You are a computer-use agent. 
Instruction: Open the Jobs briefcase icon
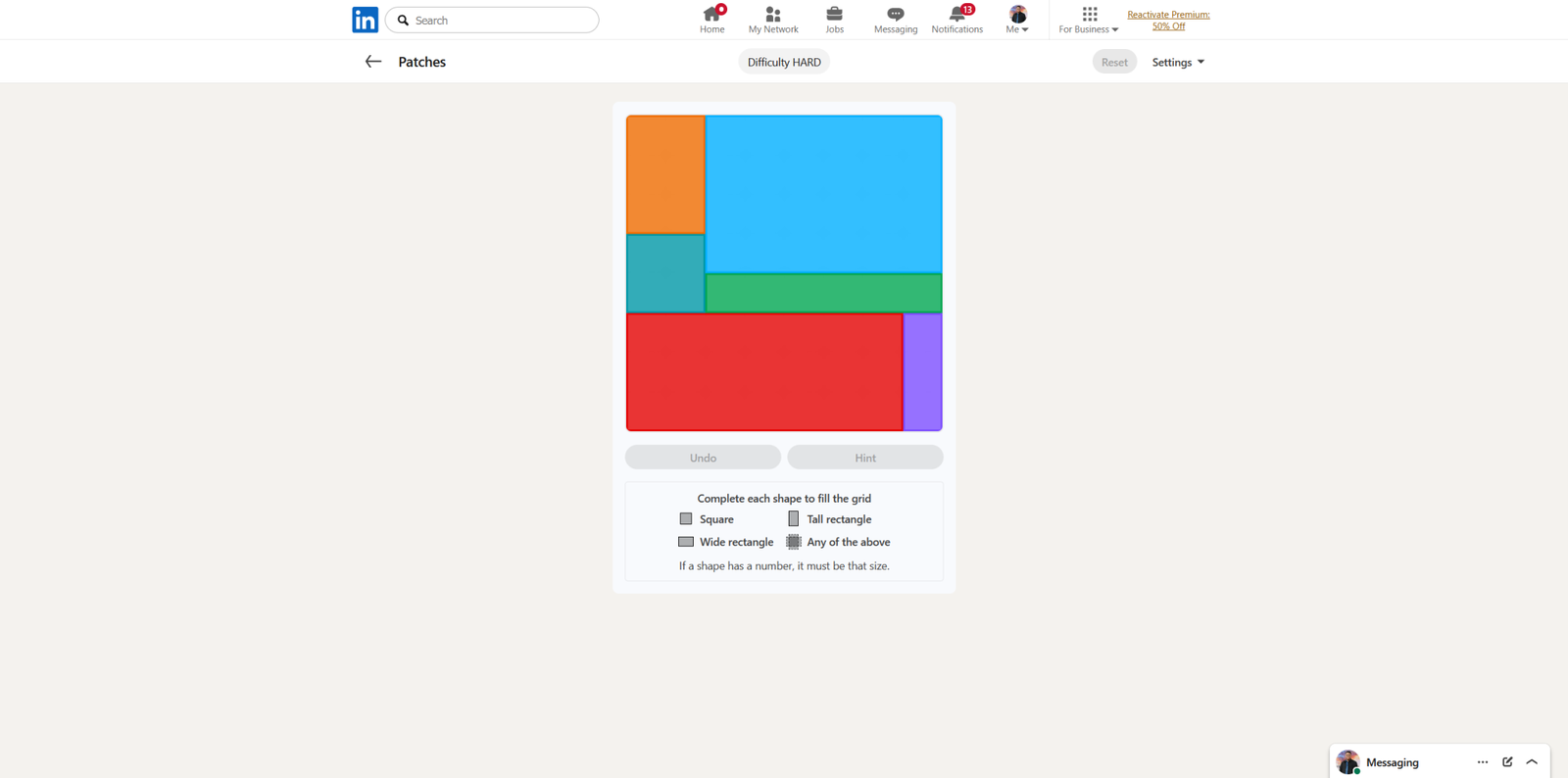point(834,15)
